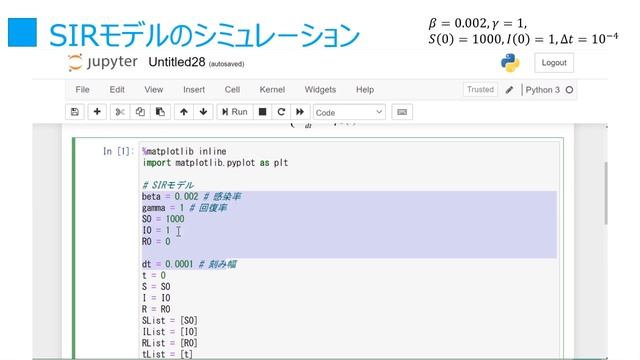Click the autosaved status text
640x360 pixels.
click(x=227, y=64)
